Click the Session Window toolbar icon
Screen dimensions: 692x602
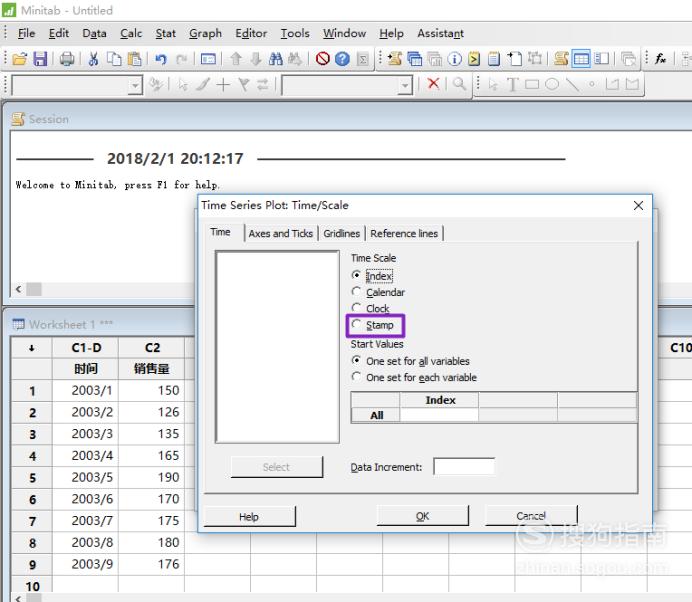pyautogui.click(x=561, y=59)
